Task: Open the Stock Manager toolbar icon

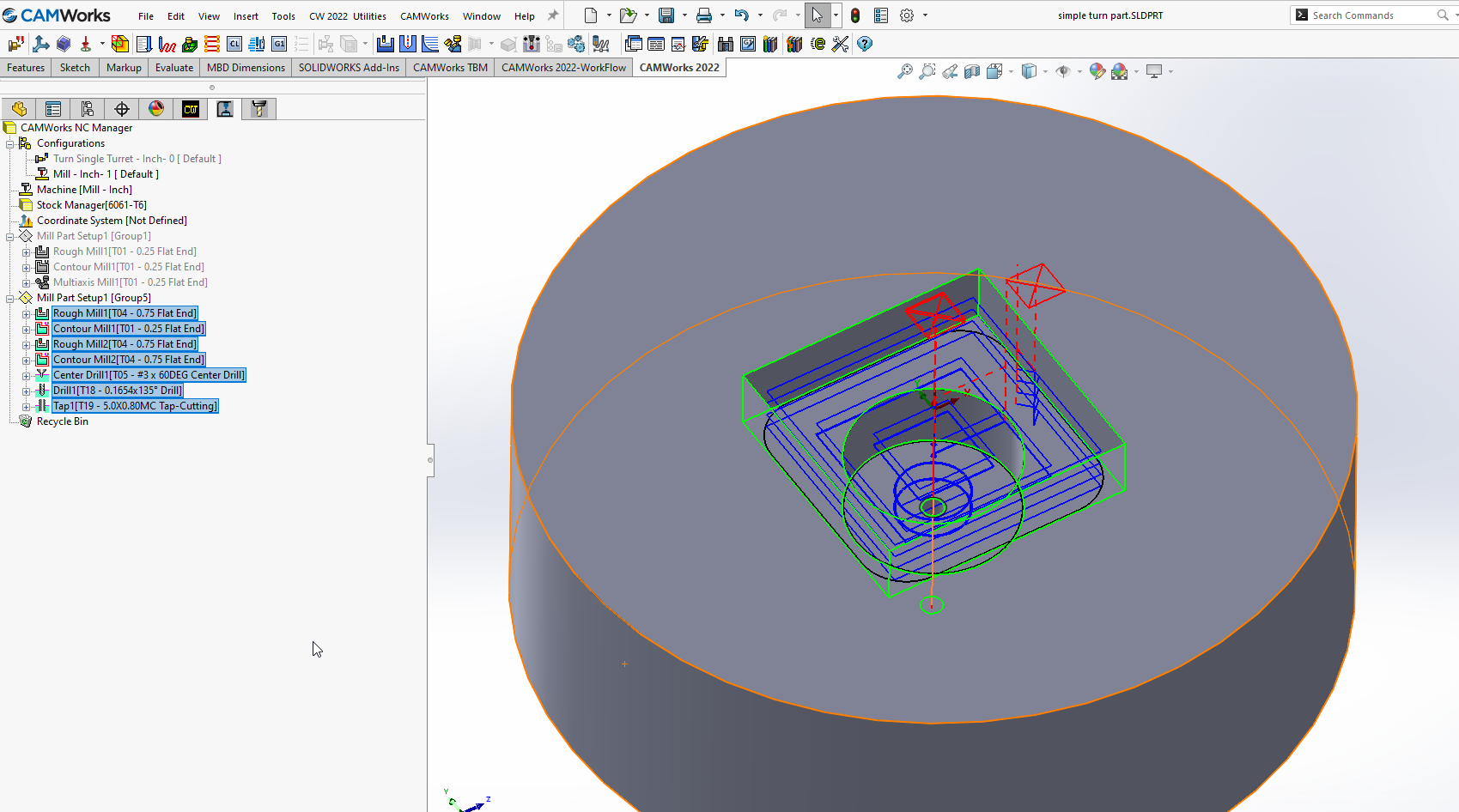Action: point(64,44)
